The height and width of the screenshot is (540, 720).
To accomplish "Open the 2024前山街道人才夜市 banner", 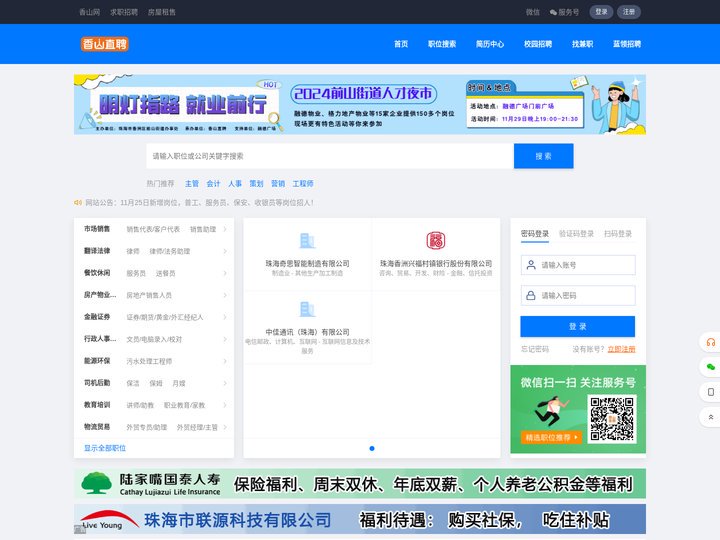I will [x=360, y=105].
